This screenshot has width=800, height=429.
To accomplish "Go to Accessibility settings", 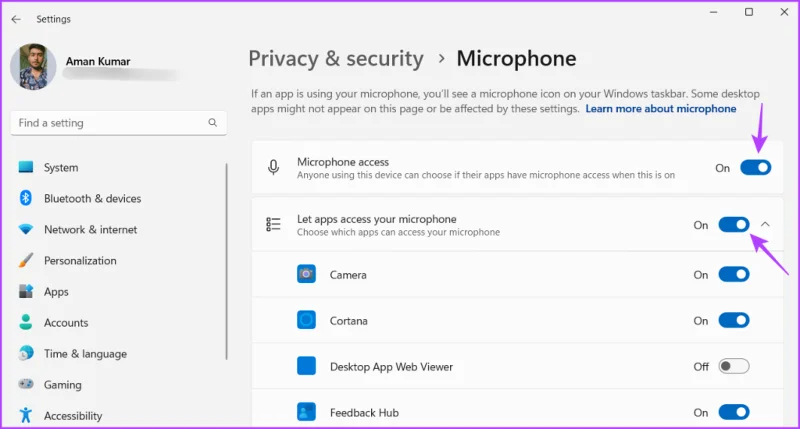I will pyautogui.click(x=73, y=416).
